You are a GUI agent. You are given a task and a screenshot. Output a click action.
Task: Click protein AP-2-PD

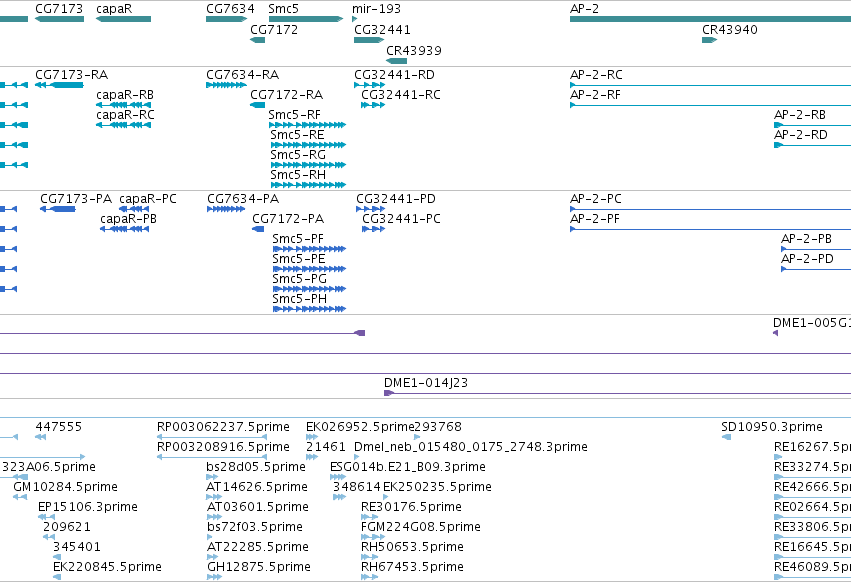pyautogui.click(x=816, y=269)
